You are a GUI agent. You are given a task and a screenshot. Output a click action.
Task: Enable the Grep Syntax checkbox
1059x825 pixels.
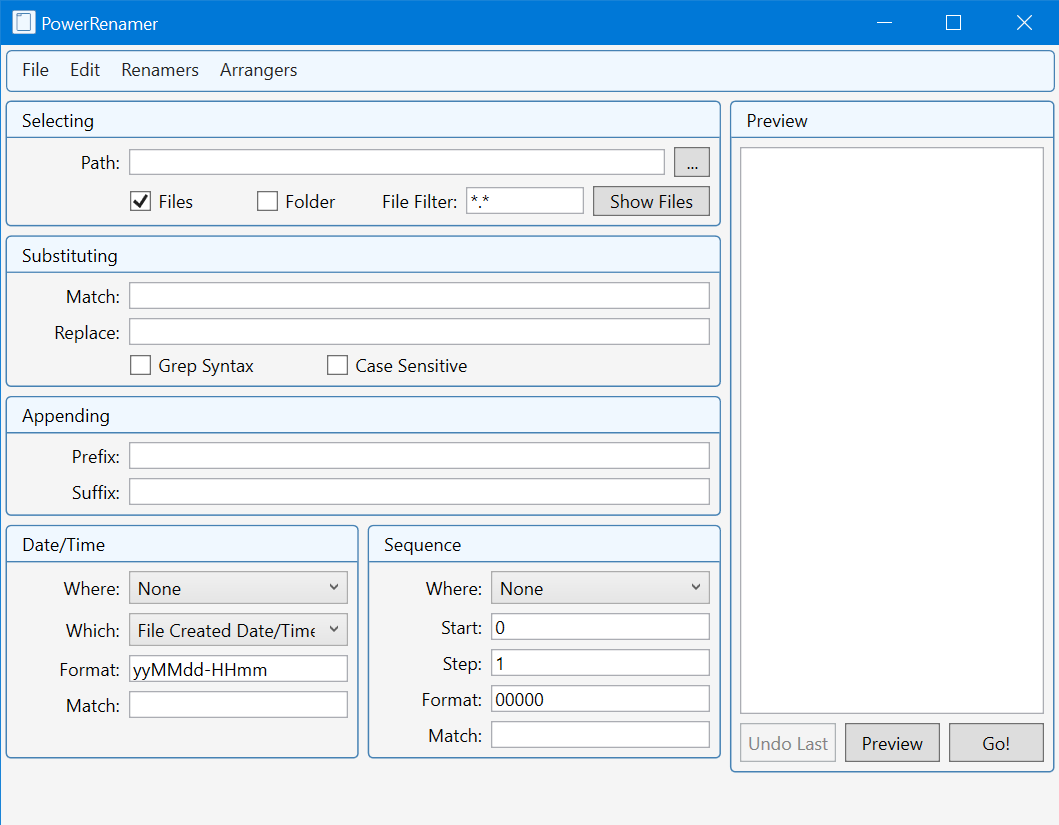tap(140, 365)
